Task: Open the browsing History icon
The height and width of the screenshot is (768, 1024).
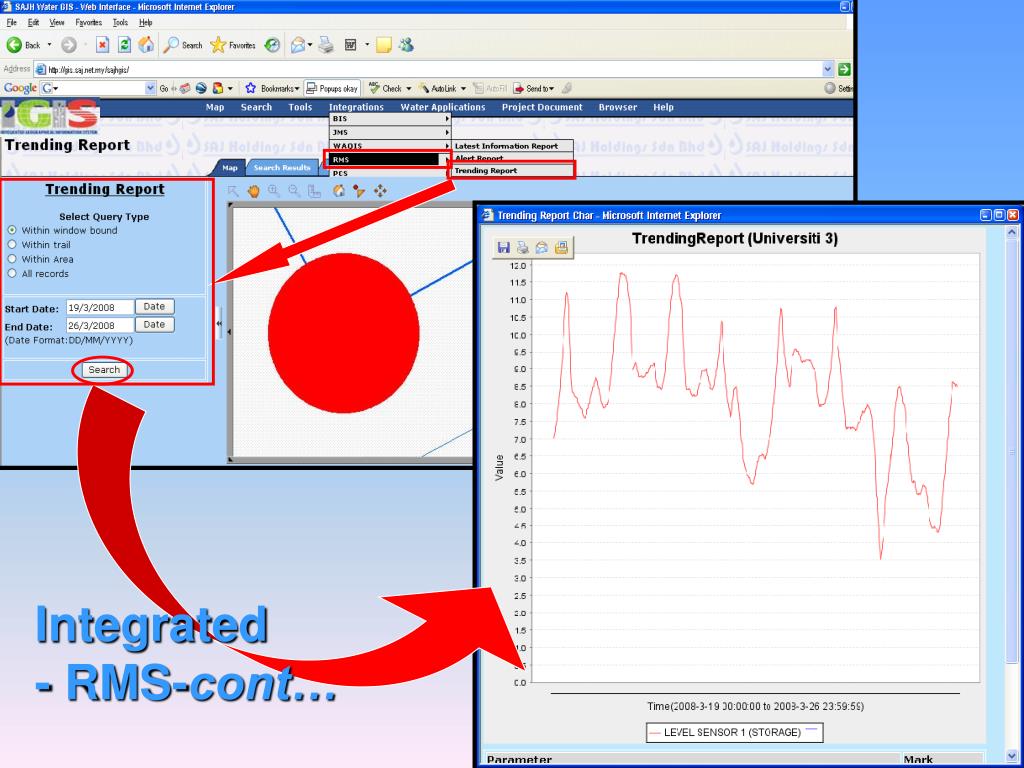Action: (x=272, y=45)
